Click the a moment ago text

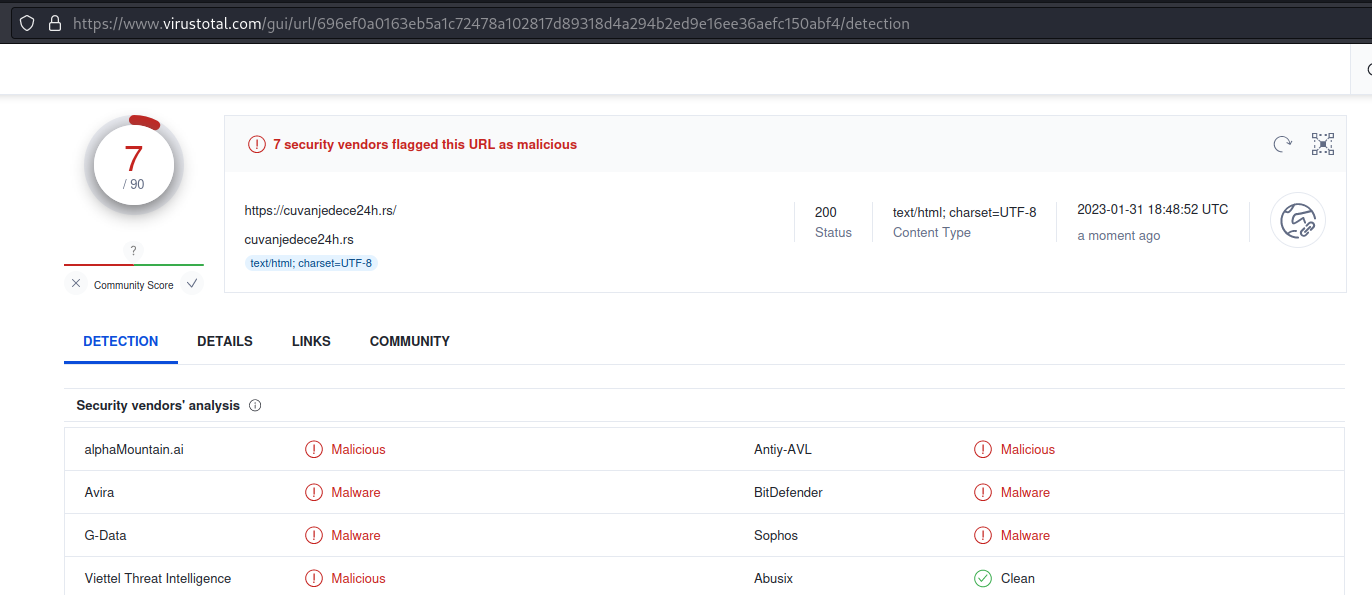(1119, 236)
